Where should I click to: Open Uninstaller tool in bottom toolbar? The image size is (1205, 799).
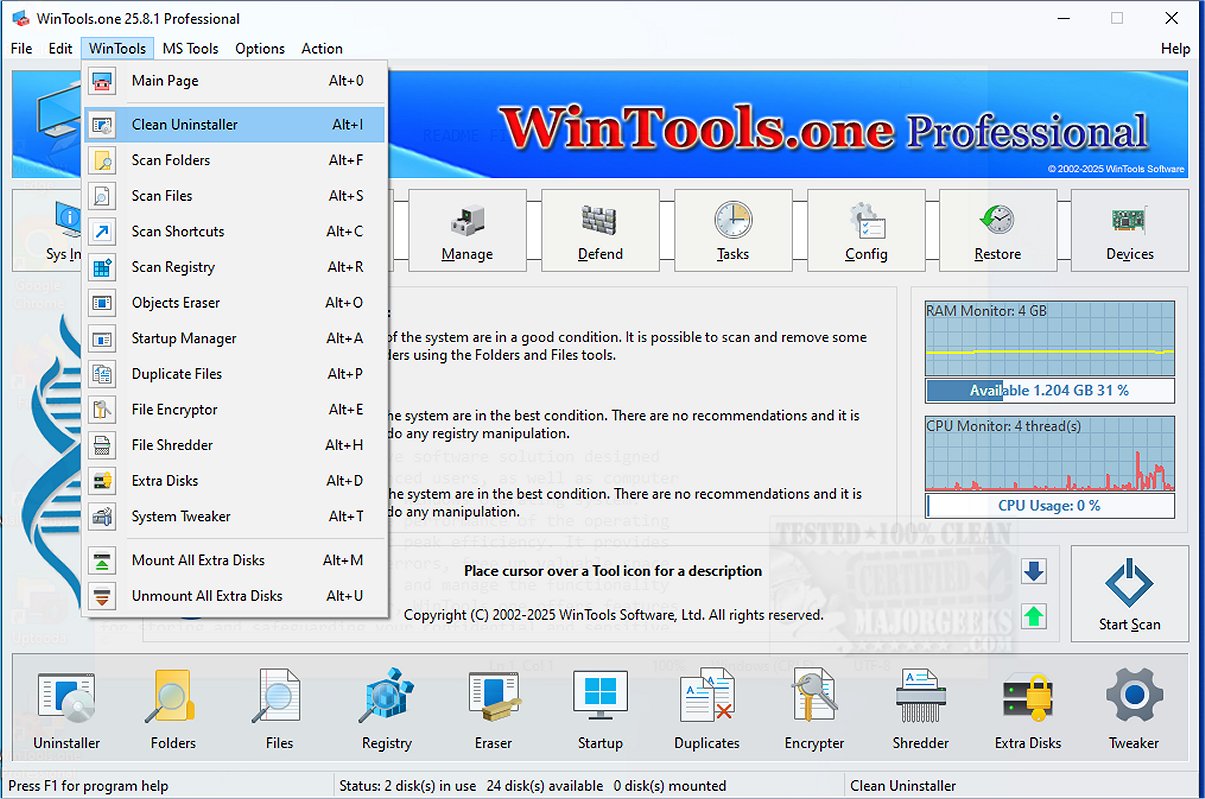coord(66,709)
